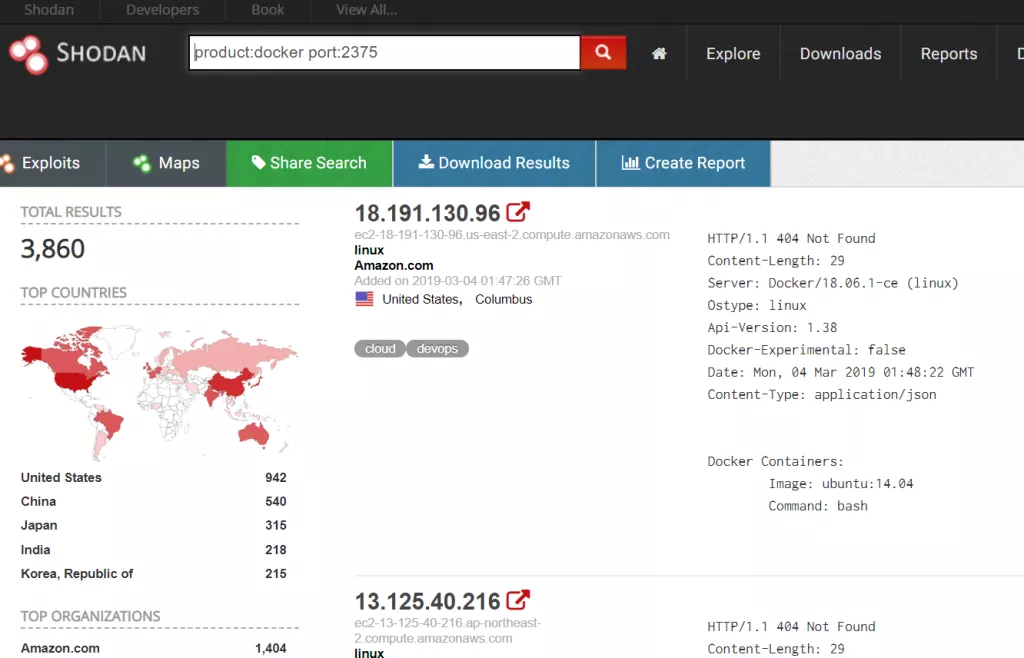The image size is (1024, 658).
Task: Click the United States flag icon
Action: pyautogui.click(x=364, y=299)
